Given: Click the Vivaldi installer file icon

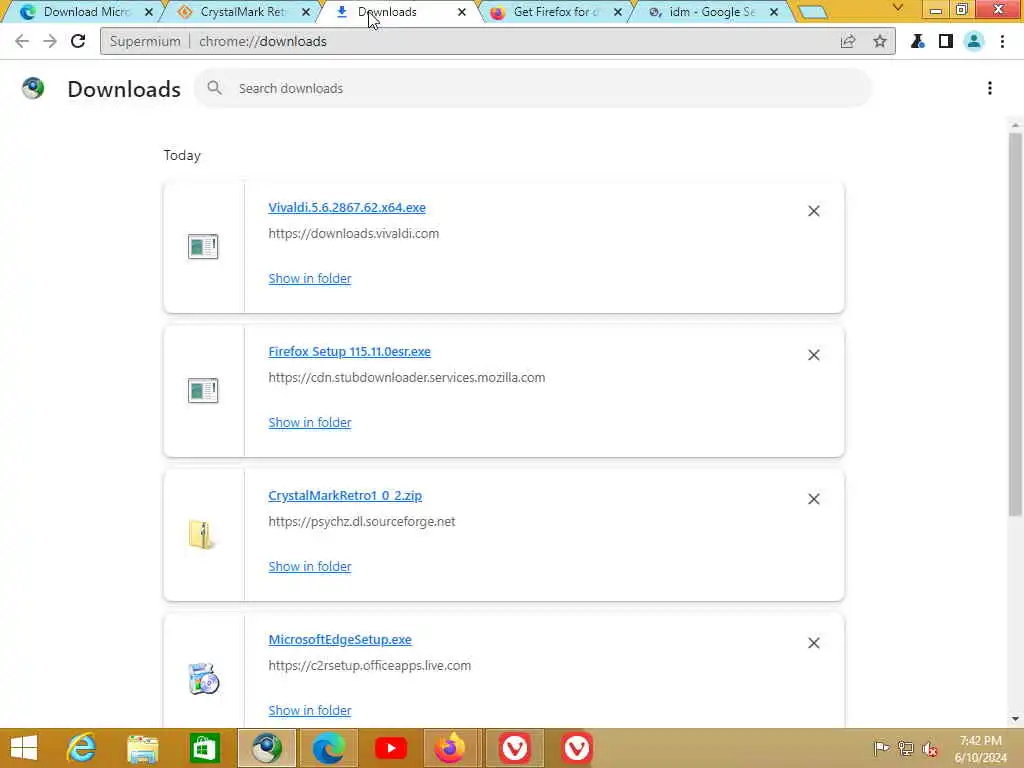Looking at the screenshot, I should [x=203, y=247].
